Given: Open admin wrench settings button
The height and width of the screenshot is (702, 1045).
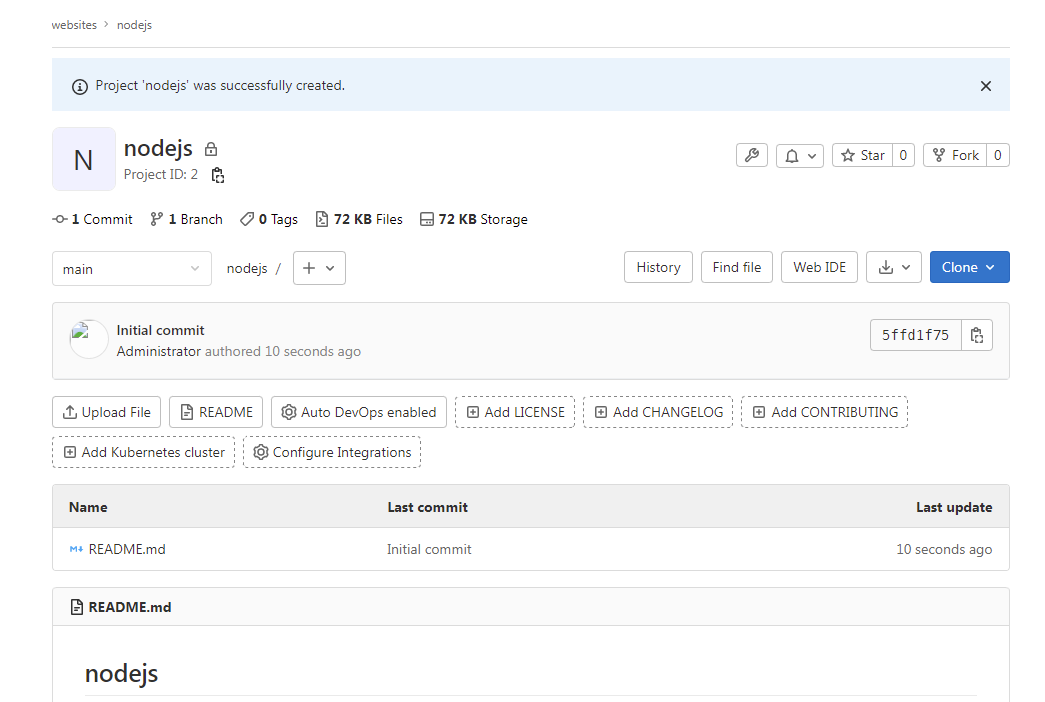Looking at the screenshot, I should 752,155.
